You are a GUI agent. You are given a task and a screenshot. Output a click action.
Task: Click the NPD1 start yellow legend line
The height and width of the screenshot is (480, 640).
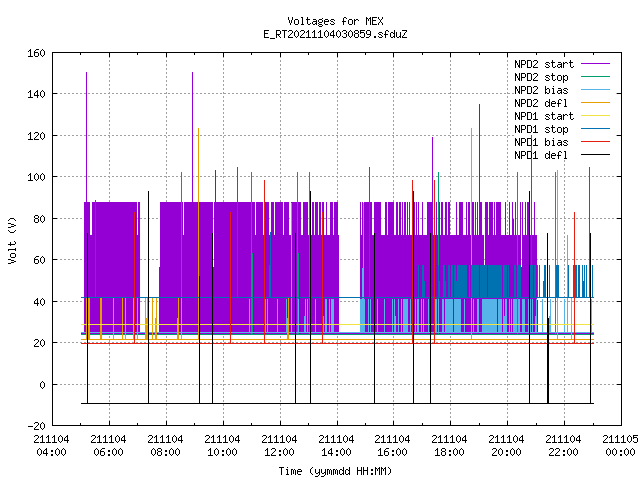[595, 116]
